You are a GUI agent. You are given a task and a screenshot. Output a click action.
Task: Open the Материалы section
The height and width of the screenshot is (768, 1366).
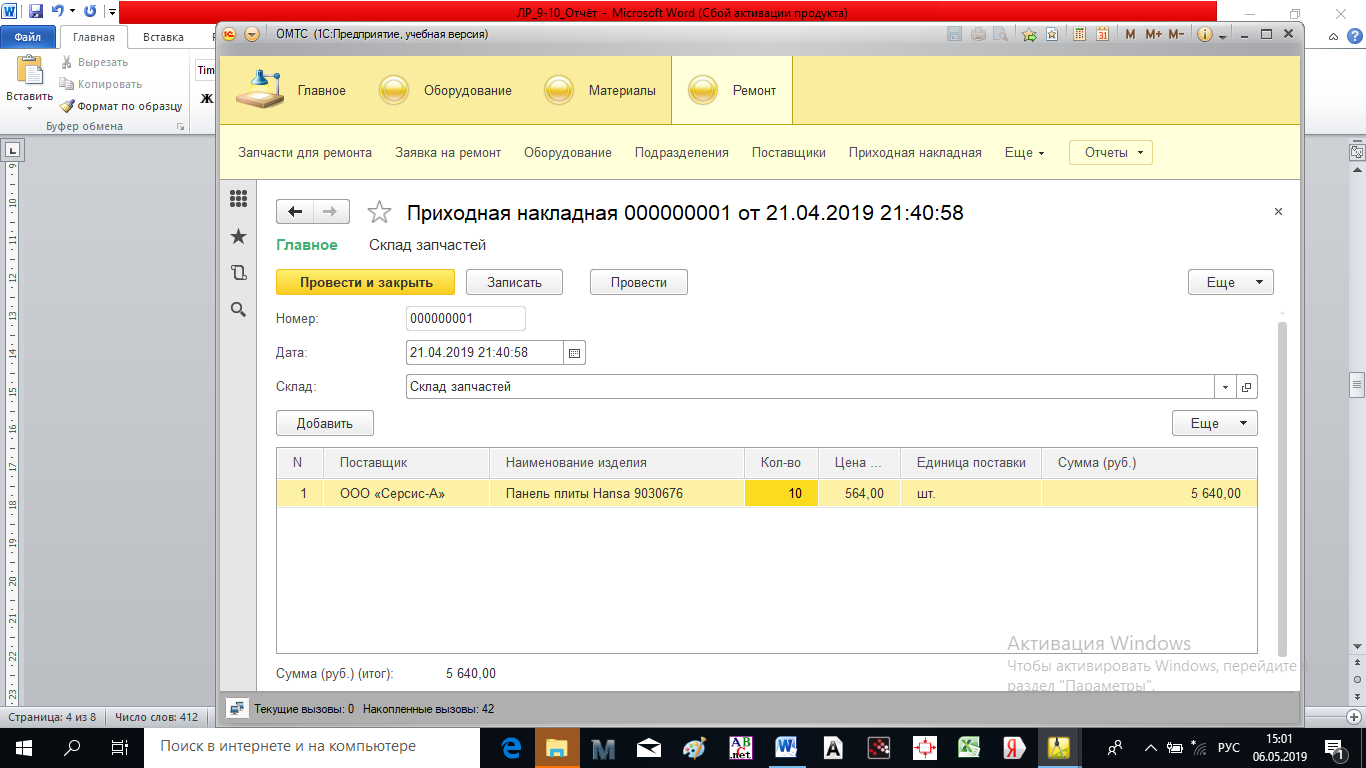600,90
